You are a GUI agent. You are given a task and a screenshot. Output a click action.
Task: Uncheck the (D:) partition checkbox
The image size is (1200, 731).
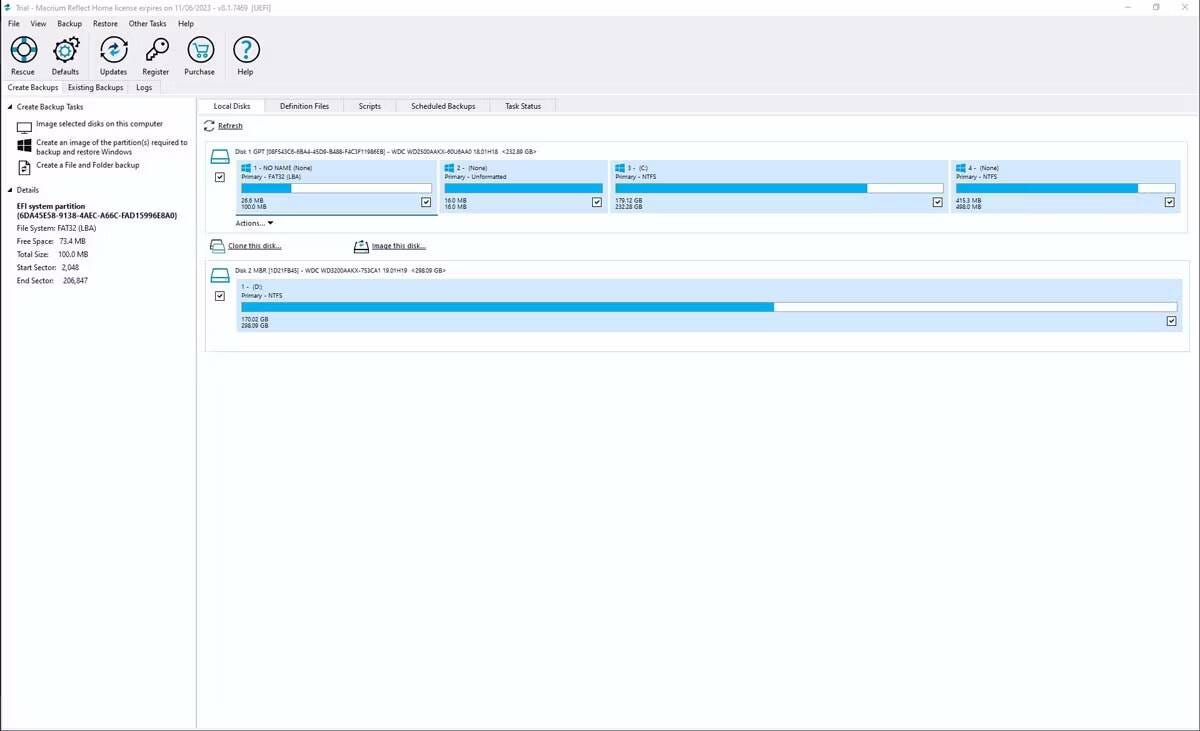pos(1171,321)
